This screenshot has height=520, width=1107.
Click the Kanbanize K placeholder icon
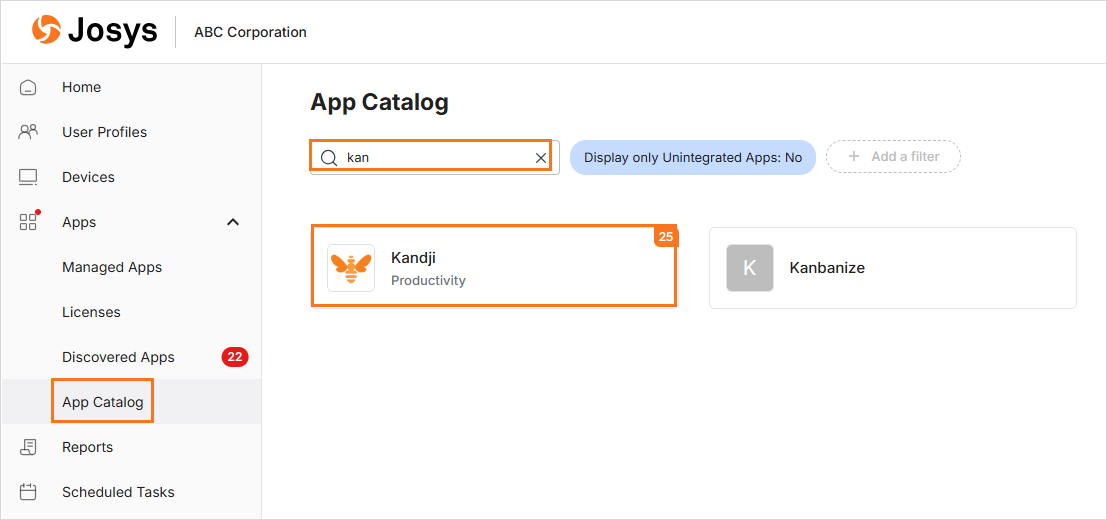[x=750, y=268]
